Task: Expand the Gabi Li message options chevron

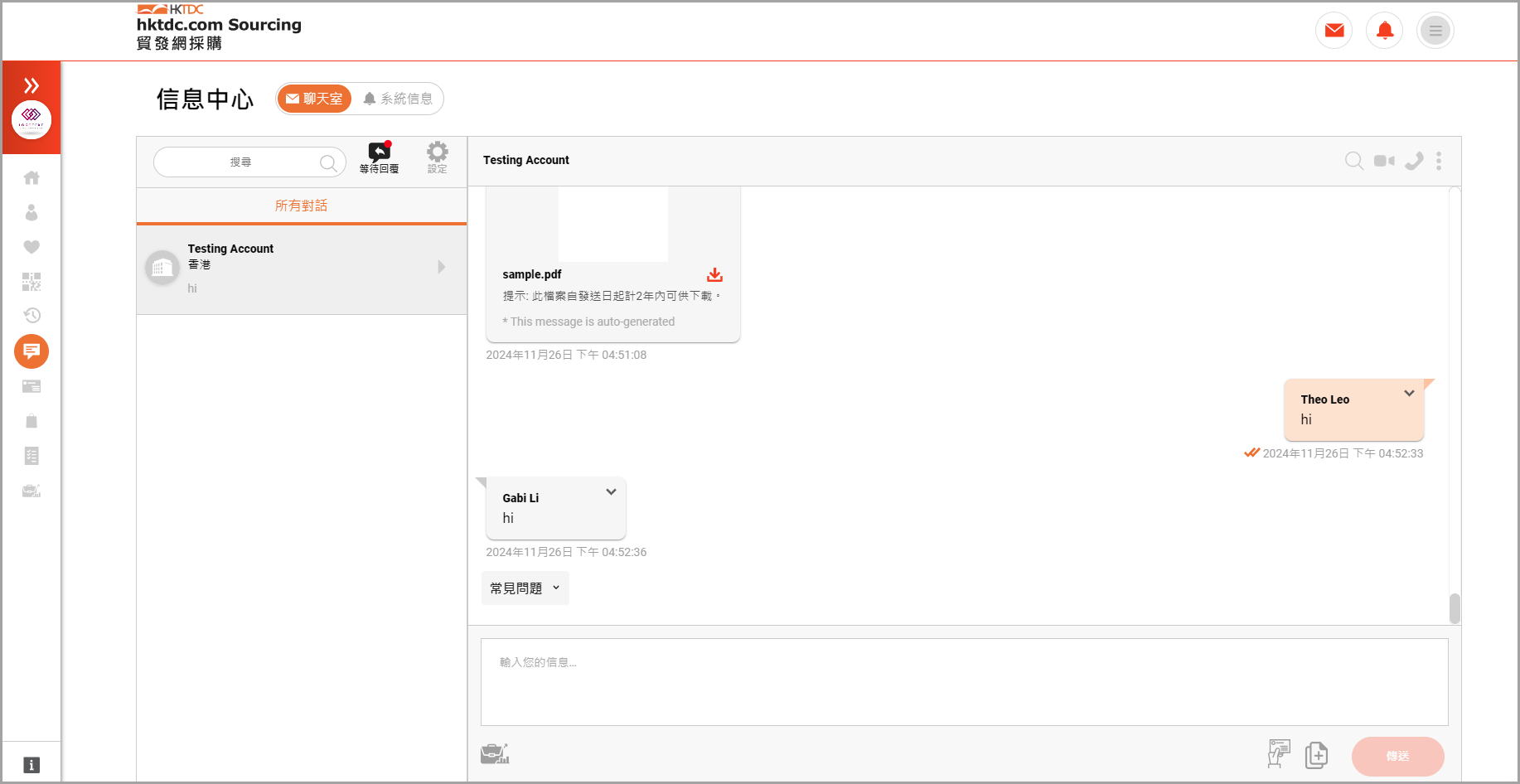Action: click(x=611, y=491)
